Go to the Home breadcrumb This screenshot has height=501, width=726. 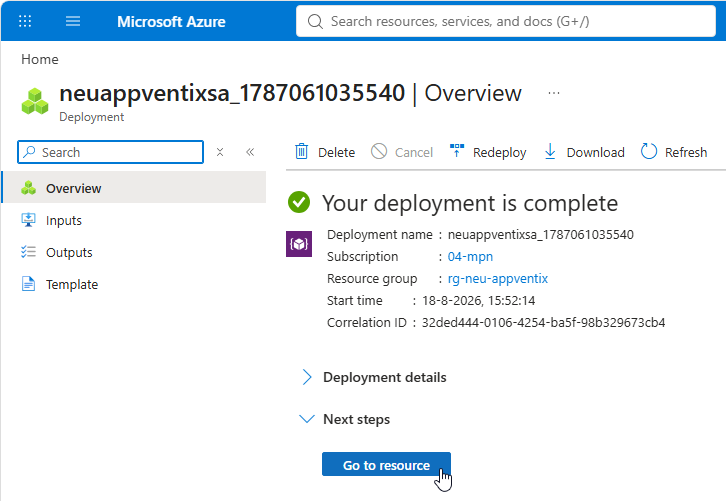pos(40,59)
